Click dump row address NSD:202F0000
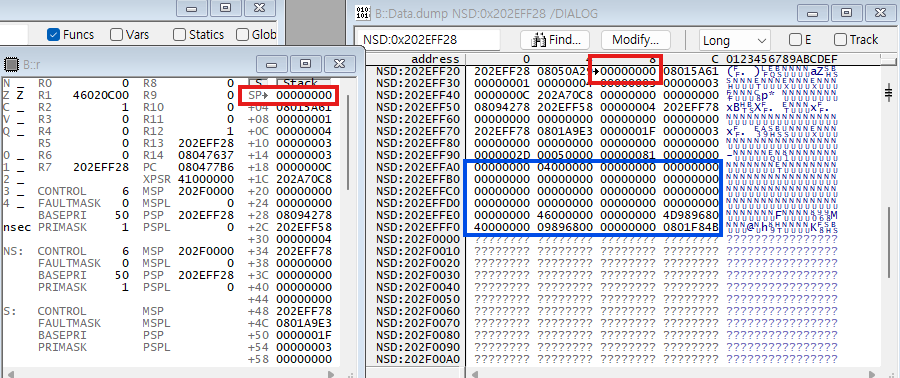The height and width of the screenshot is (378, 900). point(418,239)
